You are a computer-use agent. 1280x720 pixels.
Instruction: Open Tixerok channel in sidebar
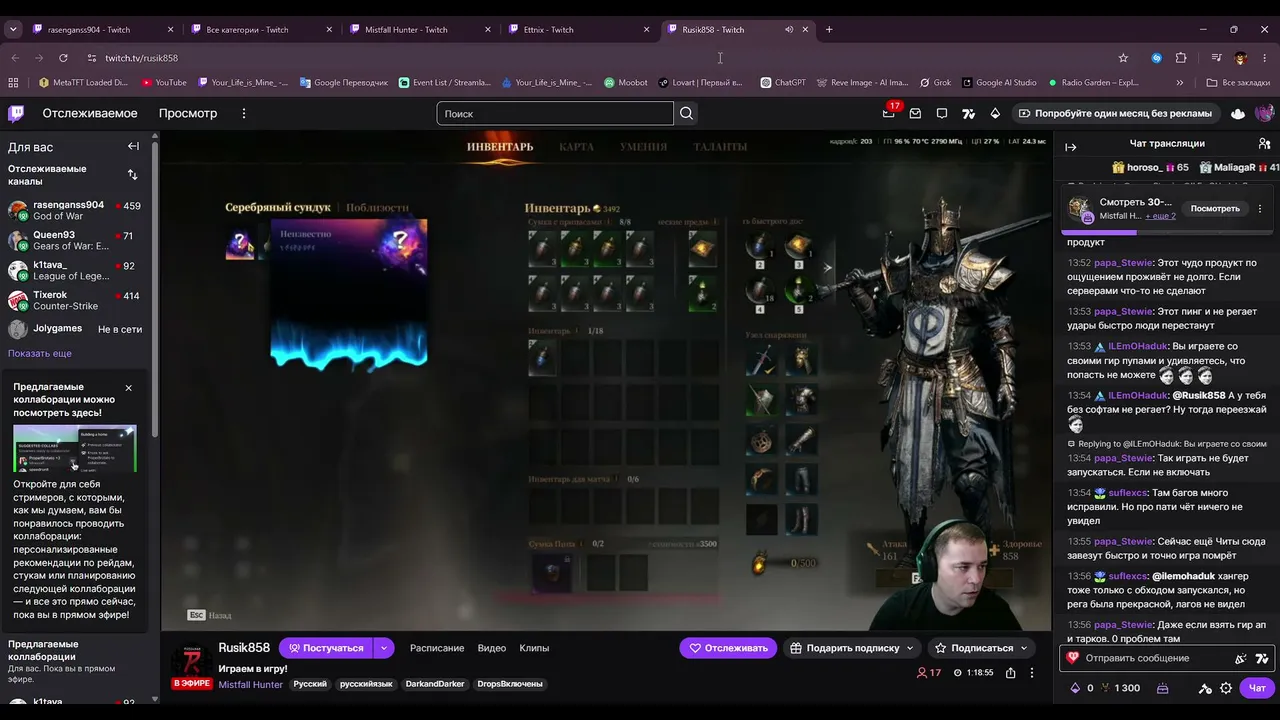click(75, 301)
